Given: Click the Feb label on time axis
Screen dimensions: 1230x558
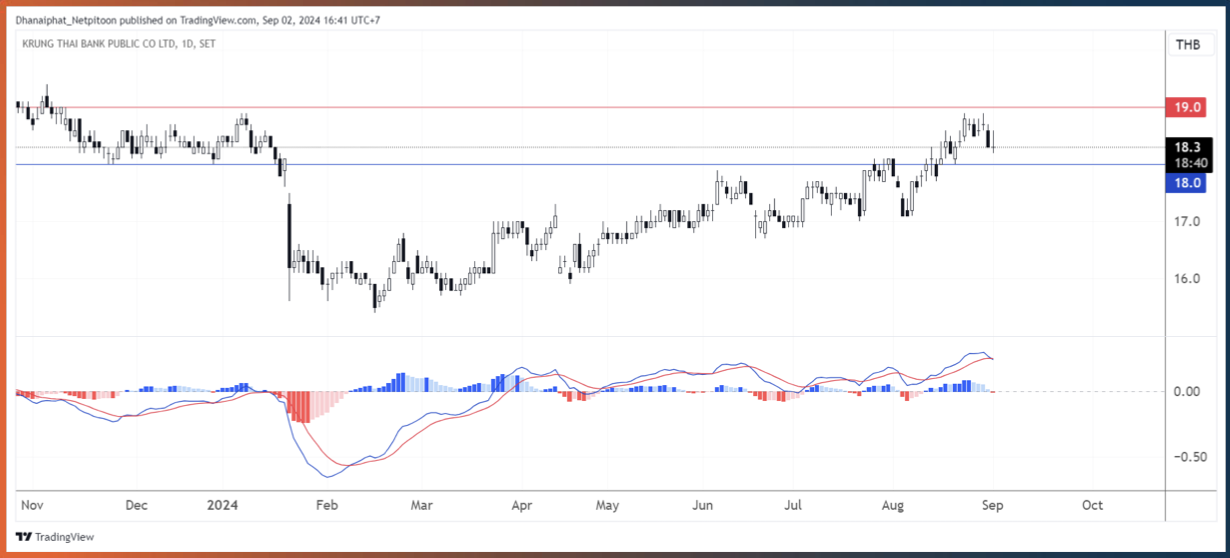Looking at the screenshot, I should (x=326, y=506).
